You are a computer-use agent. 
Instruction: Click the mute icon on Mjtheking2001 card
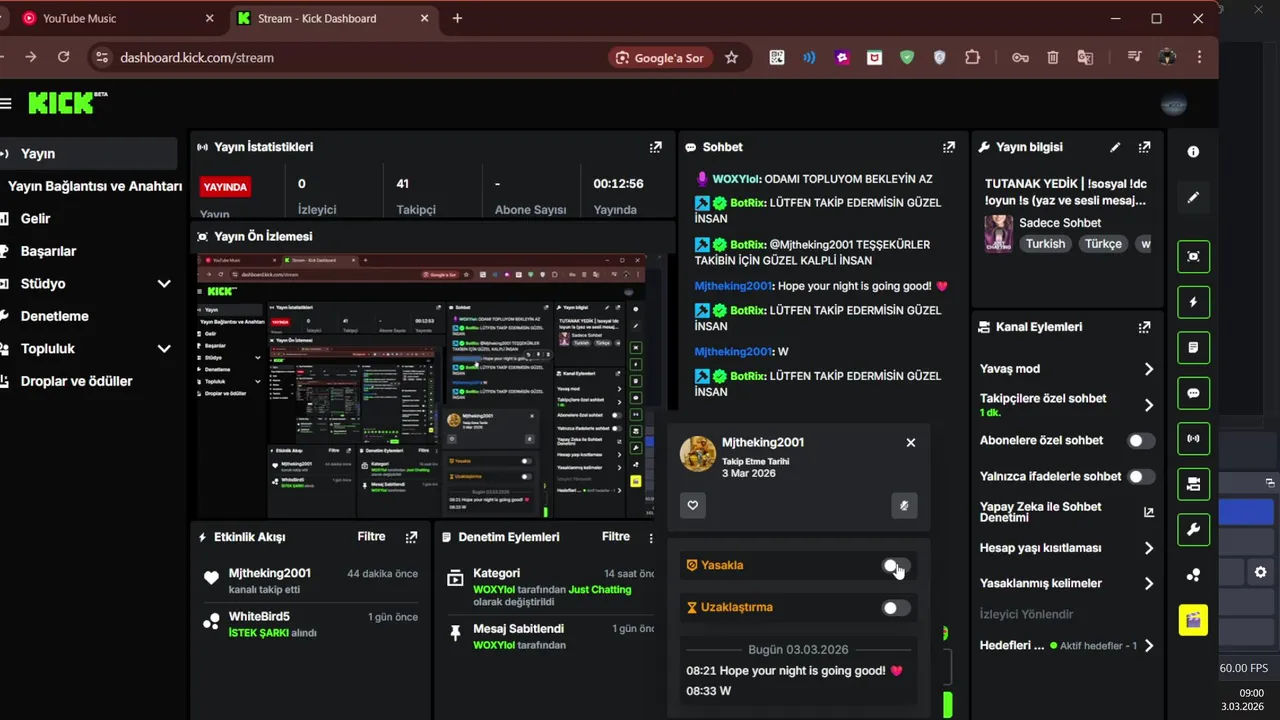pos(904,506)
